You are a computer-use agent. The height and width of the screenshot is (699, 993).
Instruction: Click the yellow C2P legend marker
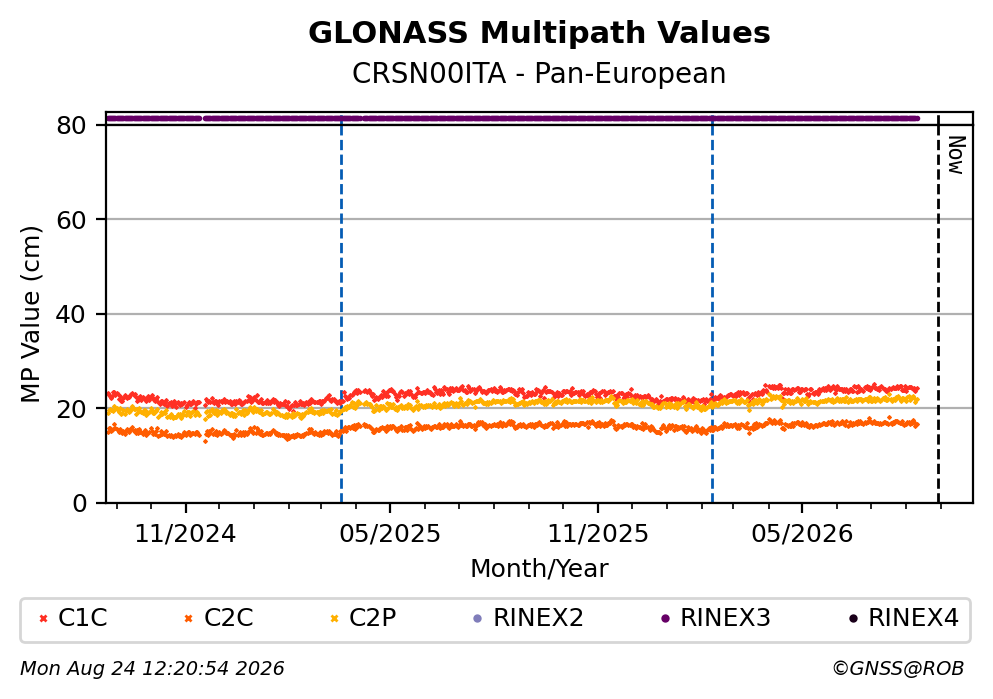(334, 619)
